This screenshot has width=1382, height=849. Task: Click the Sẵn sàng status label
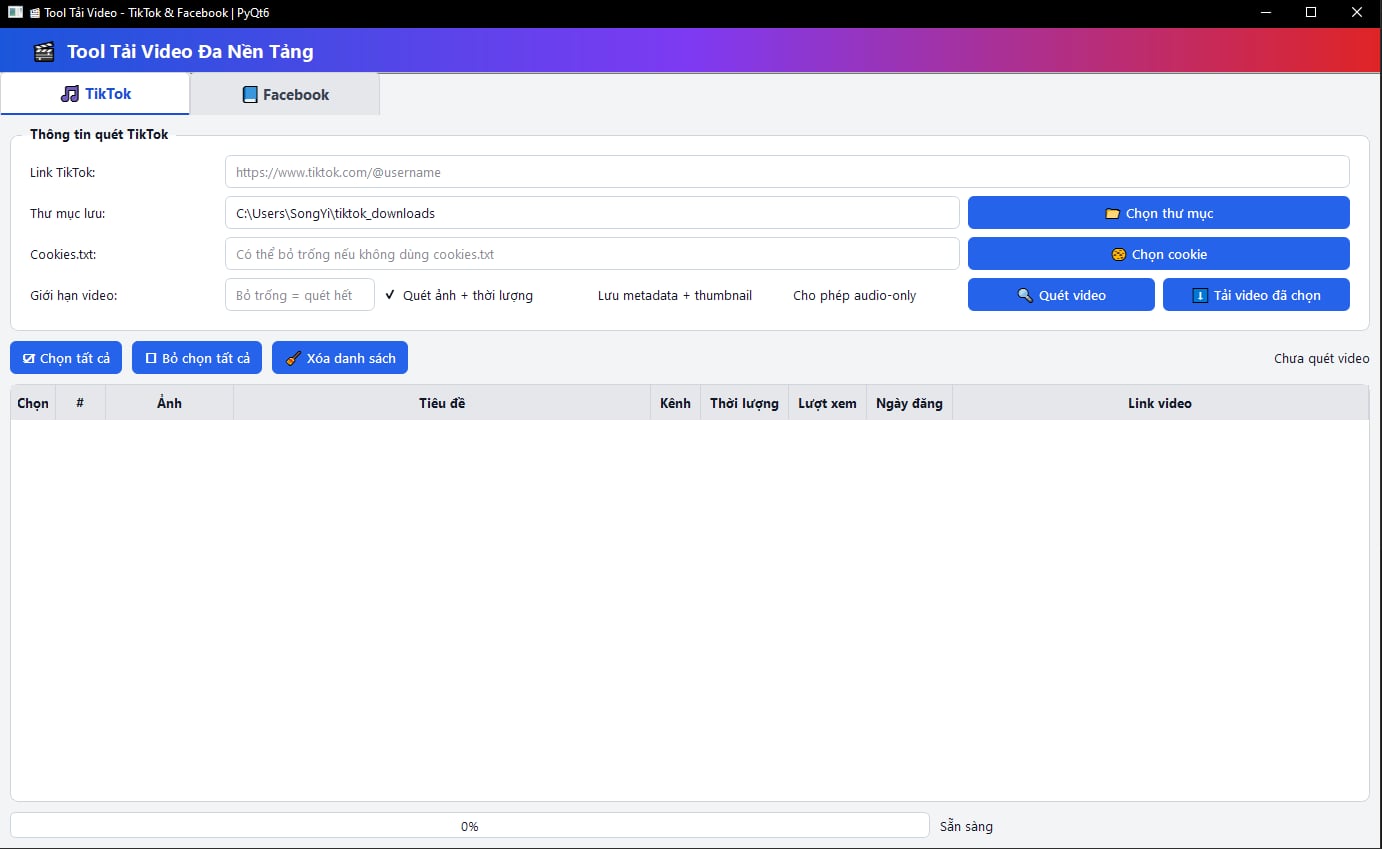coord(966,826)
